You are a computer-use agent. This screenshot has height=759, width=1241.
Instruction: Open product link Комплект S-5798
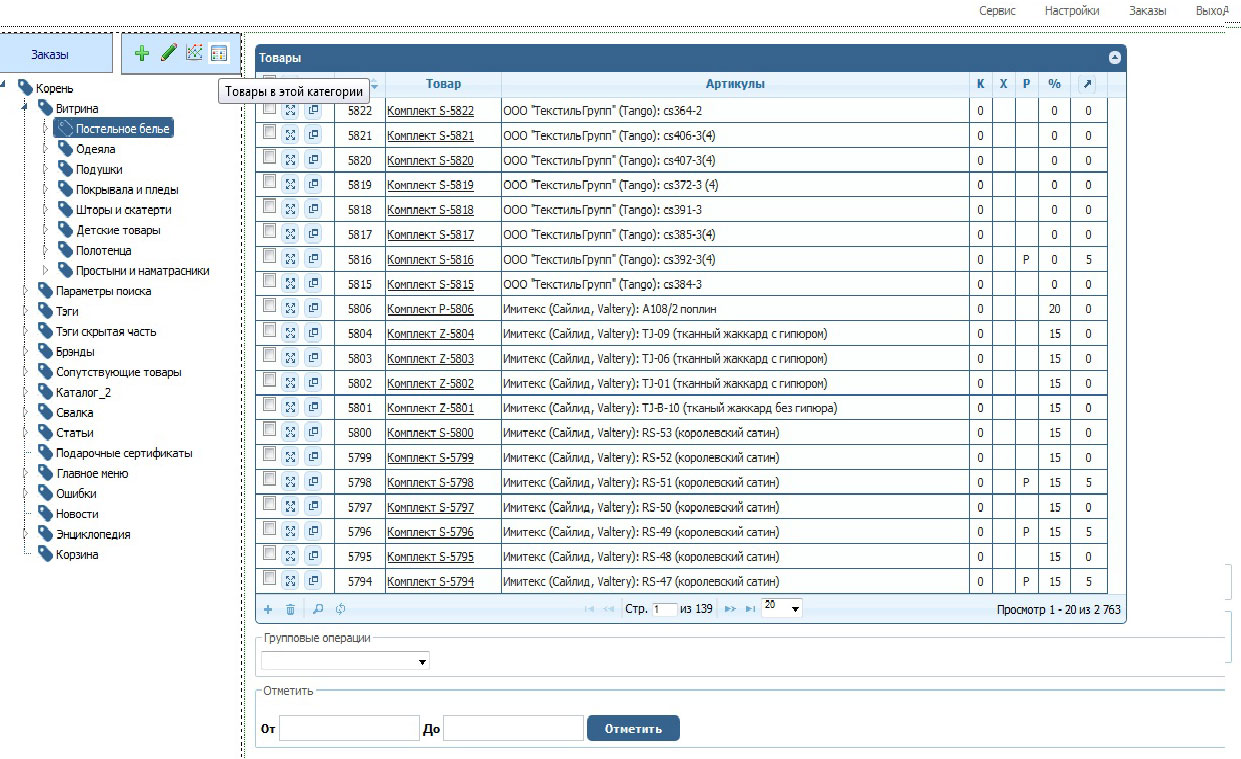(431, 482)
